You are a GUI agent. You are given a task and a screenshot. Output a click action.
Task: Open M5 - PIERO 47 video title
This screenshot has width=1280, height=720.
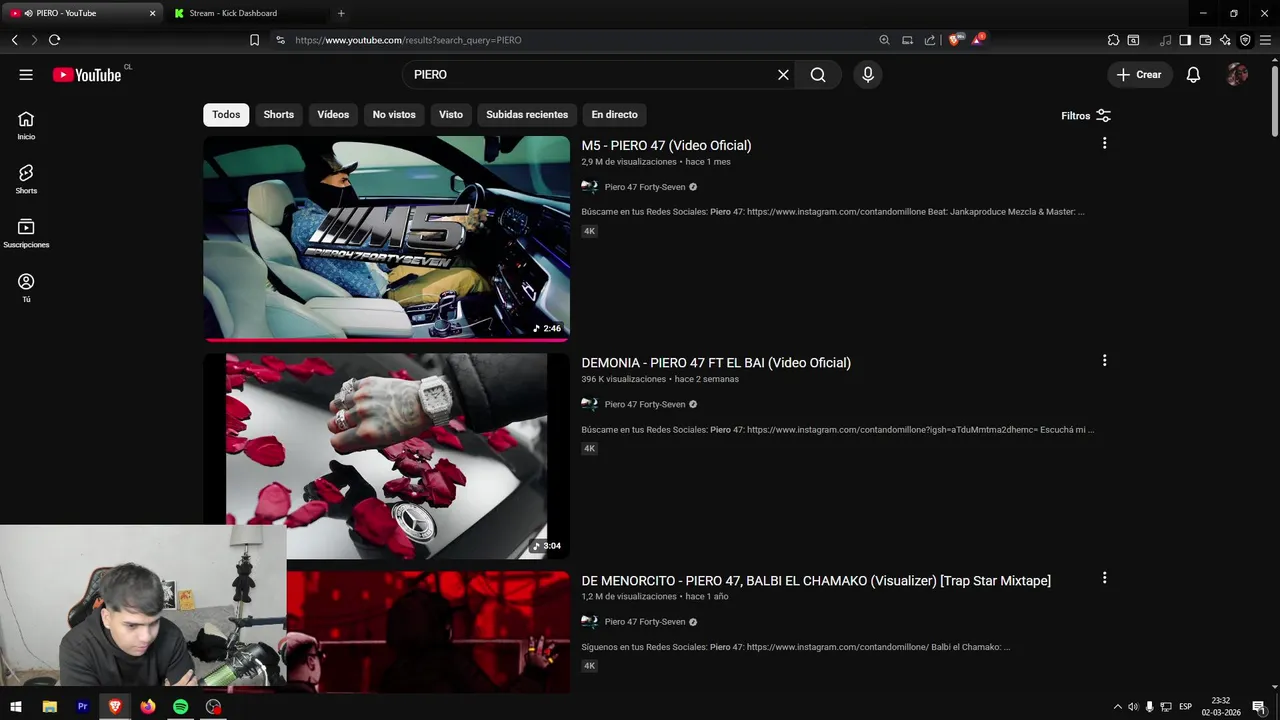(666, 146)
